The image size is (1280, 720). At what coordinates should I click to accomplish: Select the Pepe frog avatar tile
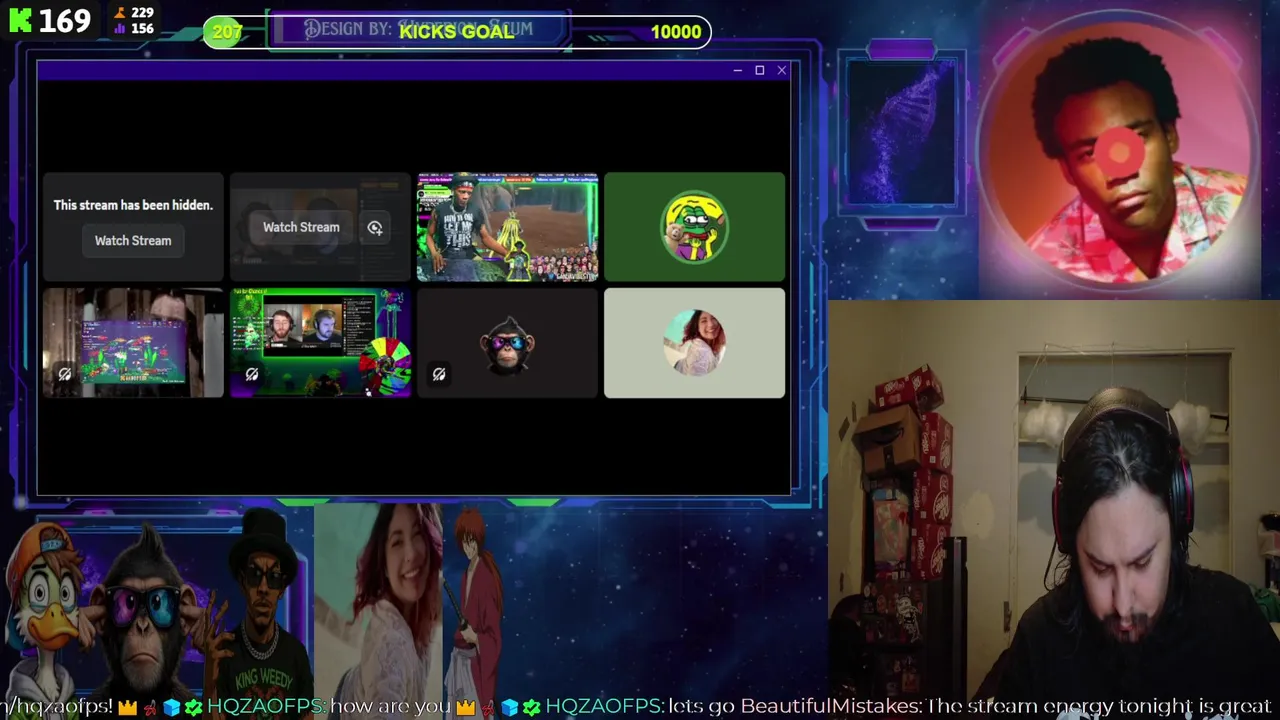point(694,227)
